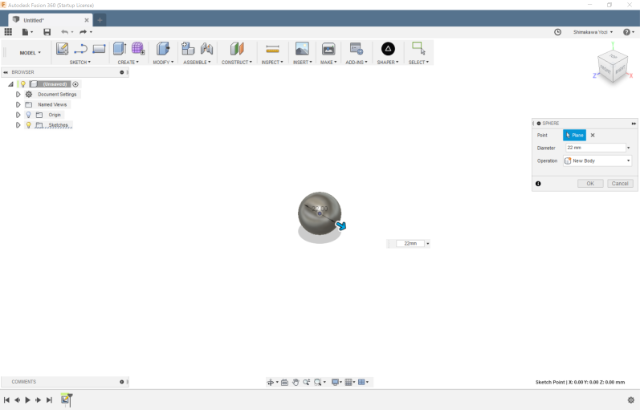Toggle the Sketches folder lightbulb
The image size is (640, 410).
coord(29,125)
